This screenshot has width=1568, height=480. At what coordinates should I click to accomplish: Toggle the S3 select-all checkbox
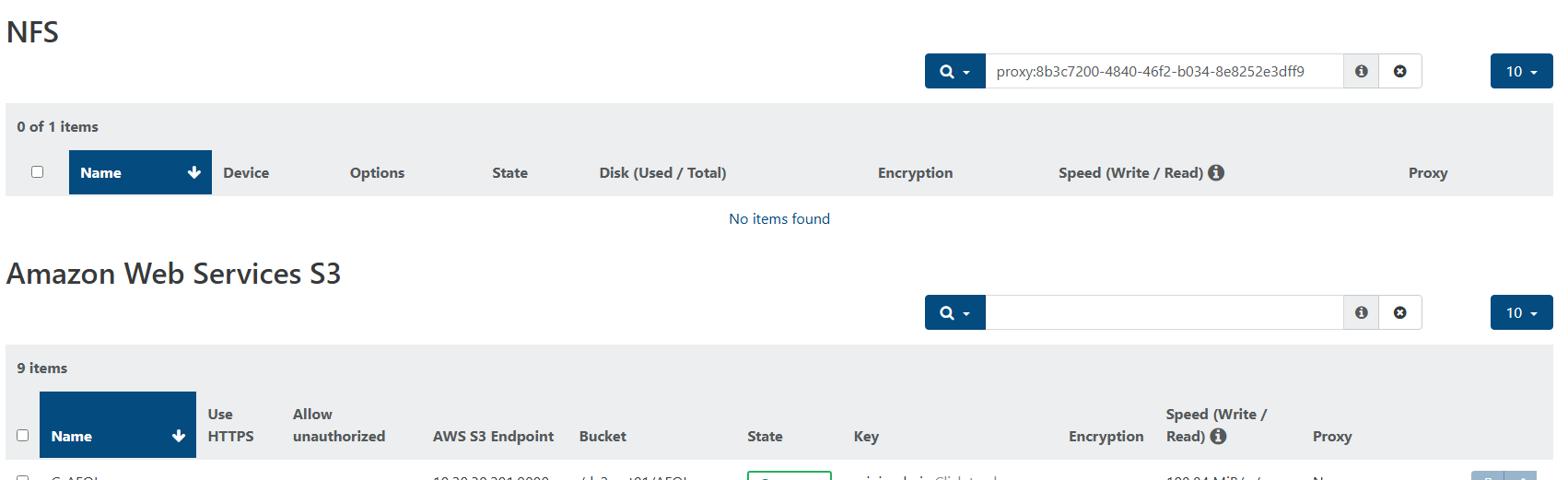coord(23,436)
